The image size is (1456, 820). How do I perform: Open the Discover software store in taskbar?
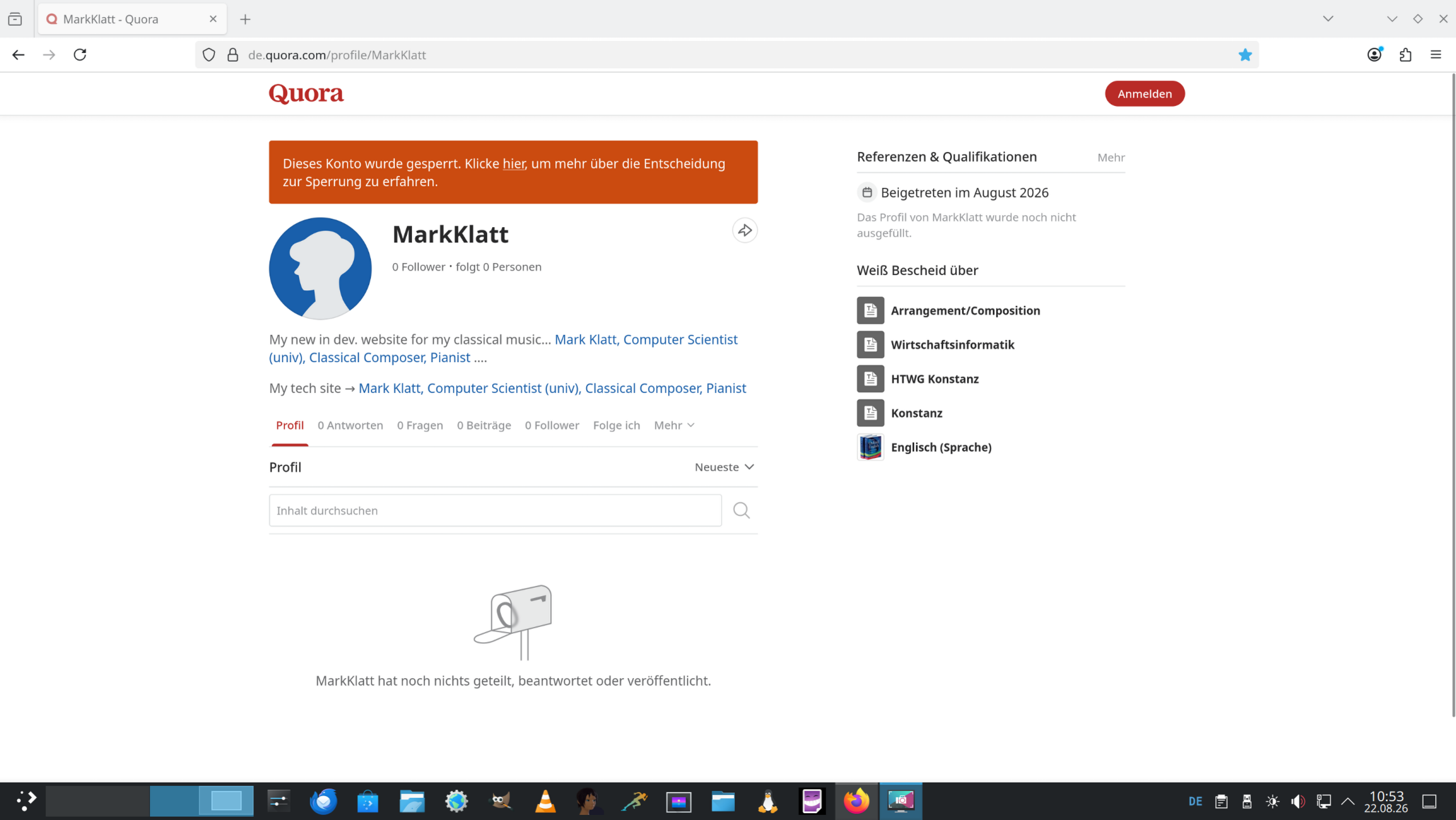pos(368,801)
